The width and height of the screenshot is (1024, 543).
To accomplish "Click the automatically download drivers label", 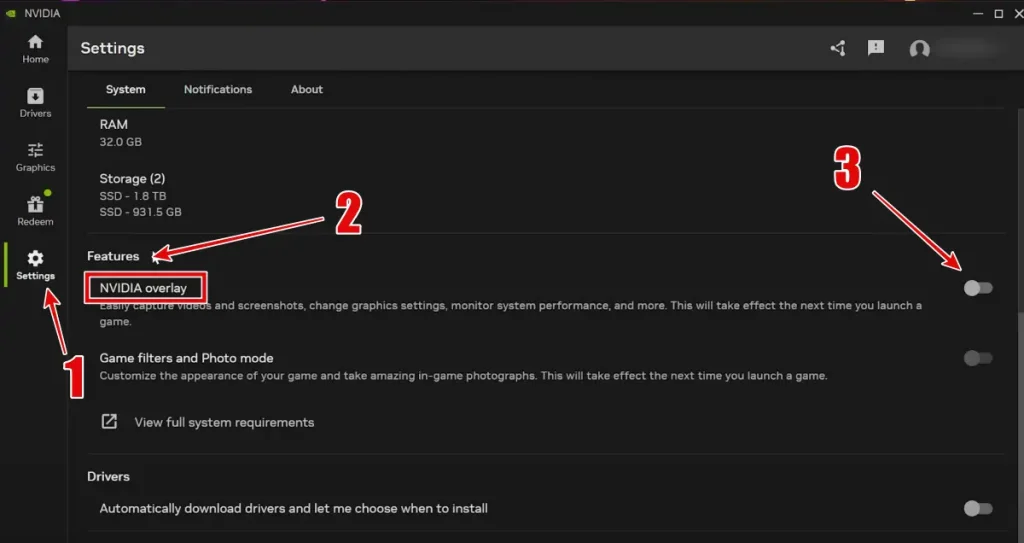I will pos(293,508).
